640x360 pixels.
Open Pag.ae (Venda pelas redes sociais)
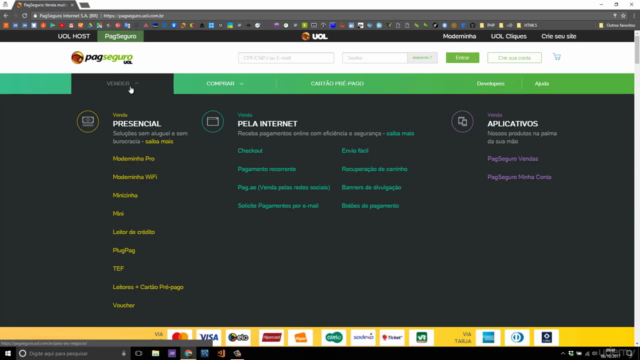[x=284, y=187]
